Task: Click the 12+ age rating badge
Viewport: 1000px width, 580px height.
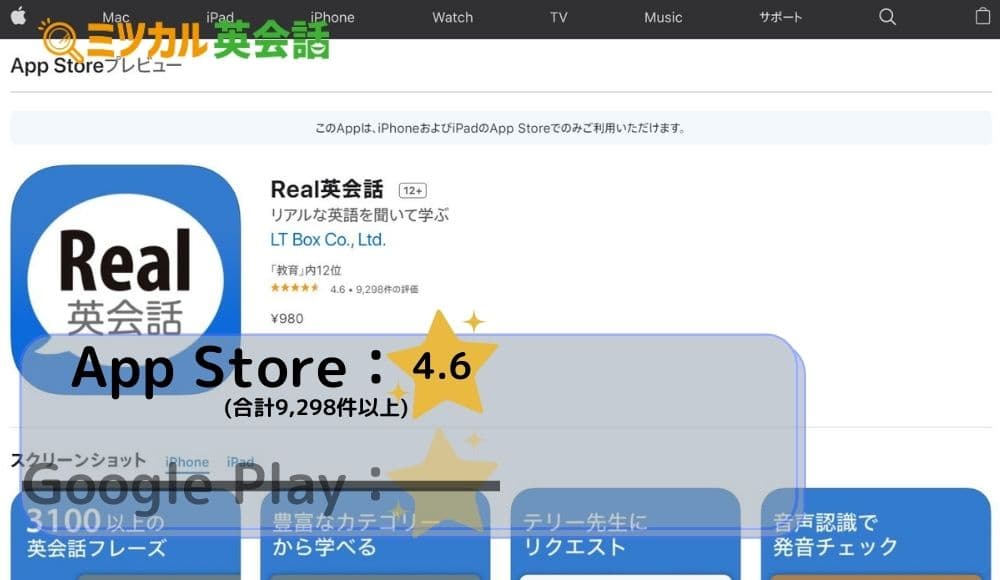Action: (x=413, y=190)
